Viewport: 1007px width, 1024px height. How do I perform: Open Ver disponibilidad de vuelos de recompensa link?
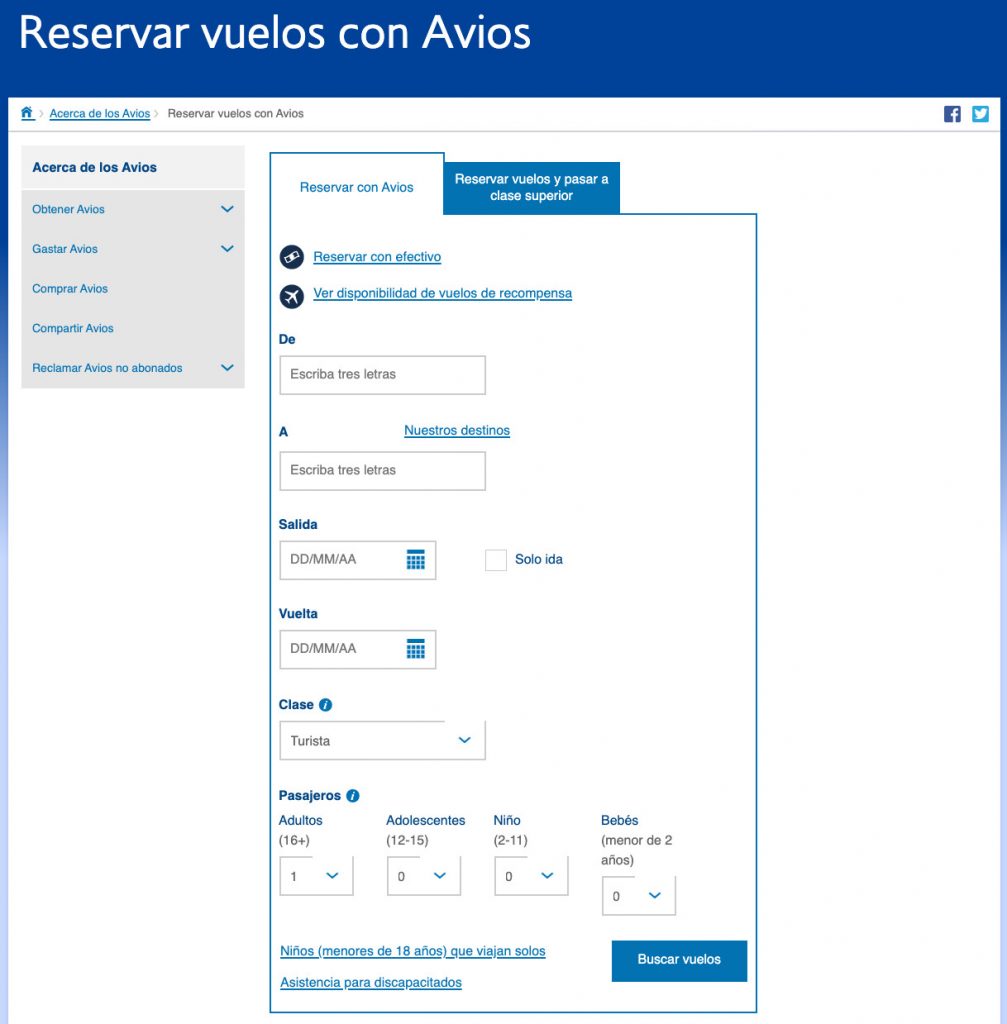click(442, 293)
